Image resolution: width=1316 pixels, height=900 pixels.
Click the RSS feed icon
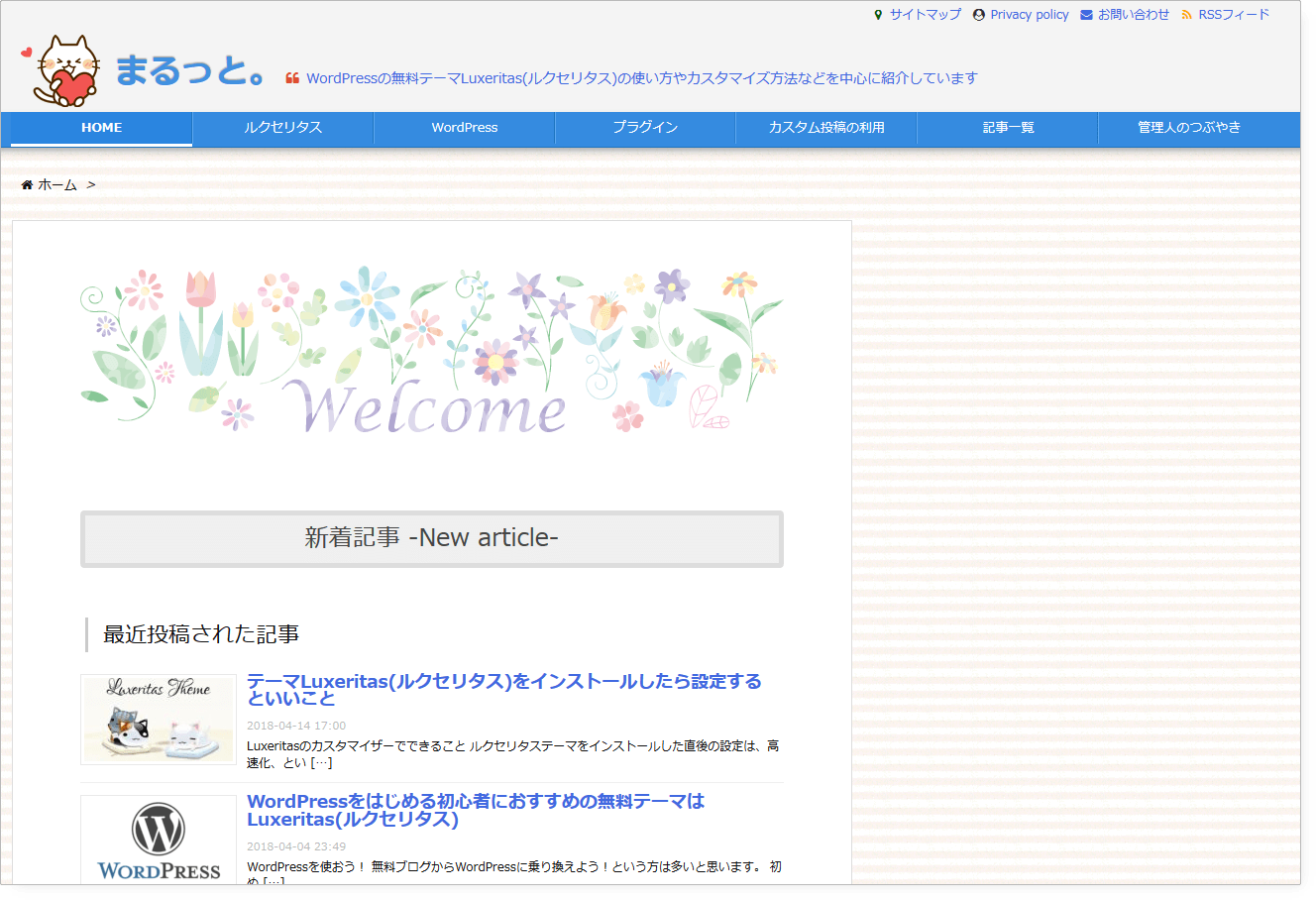click(x=1187, y=14)
